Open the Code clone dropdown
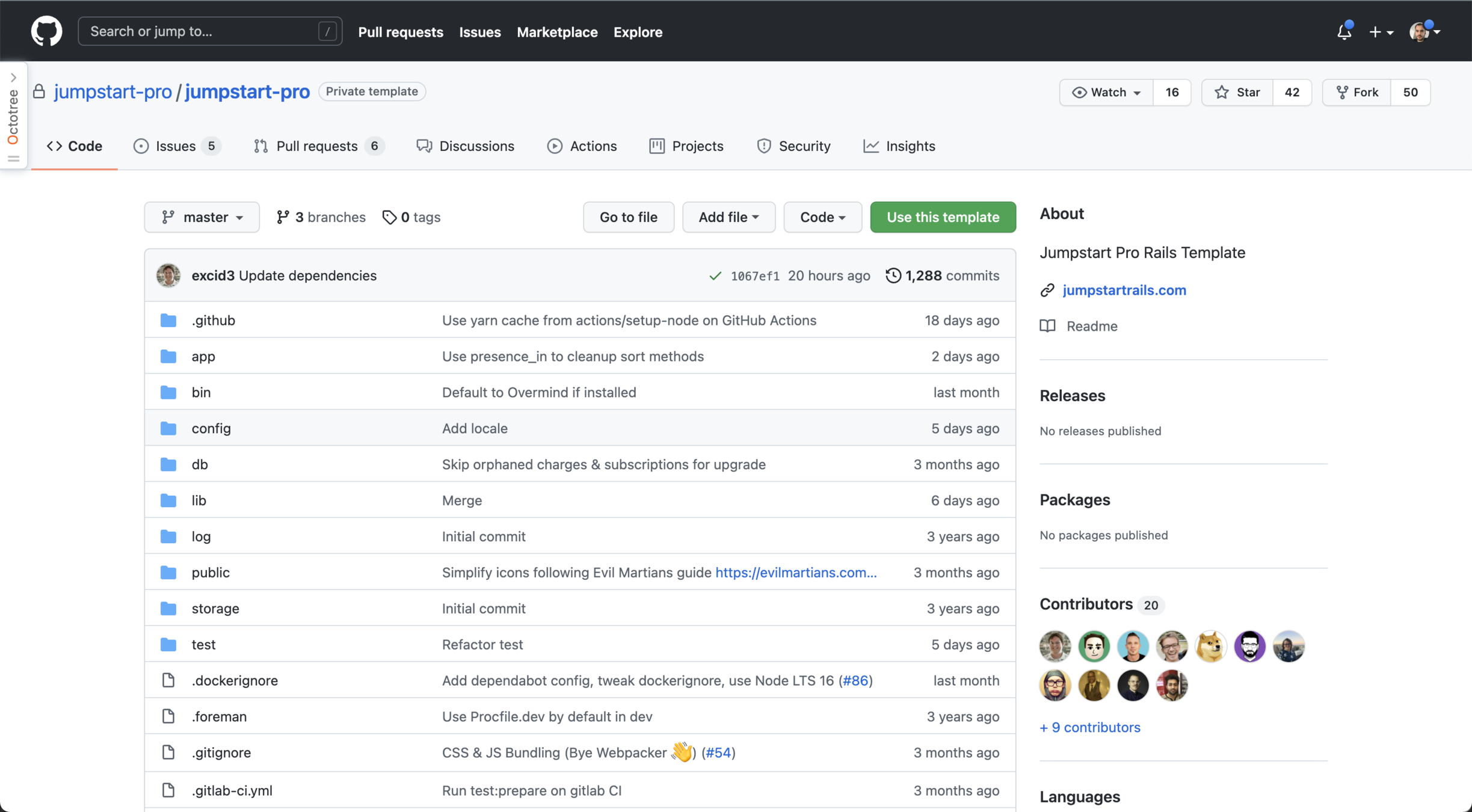This screenshot has width=1472, height=812. 822,217
